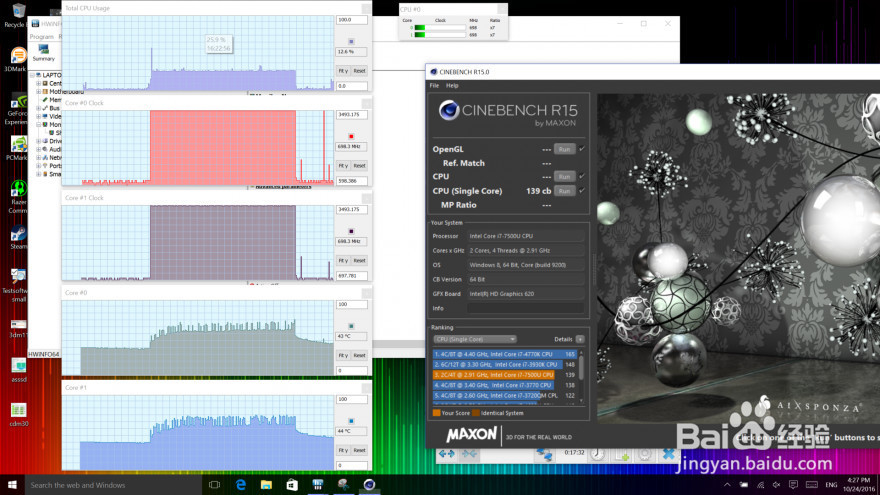This screenshot has width=880, height=495.
Task: Click the volume icon in system tray
Action: click(776, 484)
